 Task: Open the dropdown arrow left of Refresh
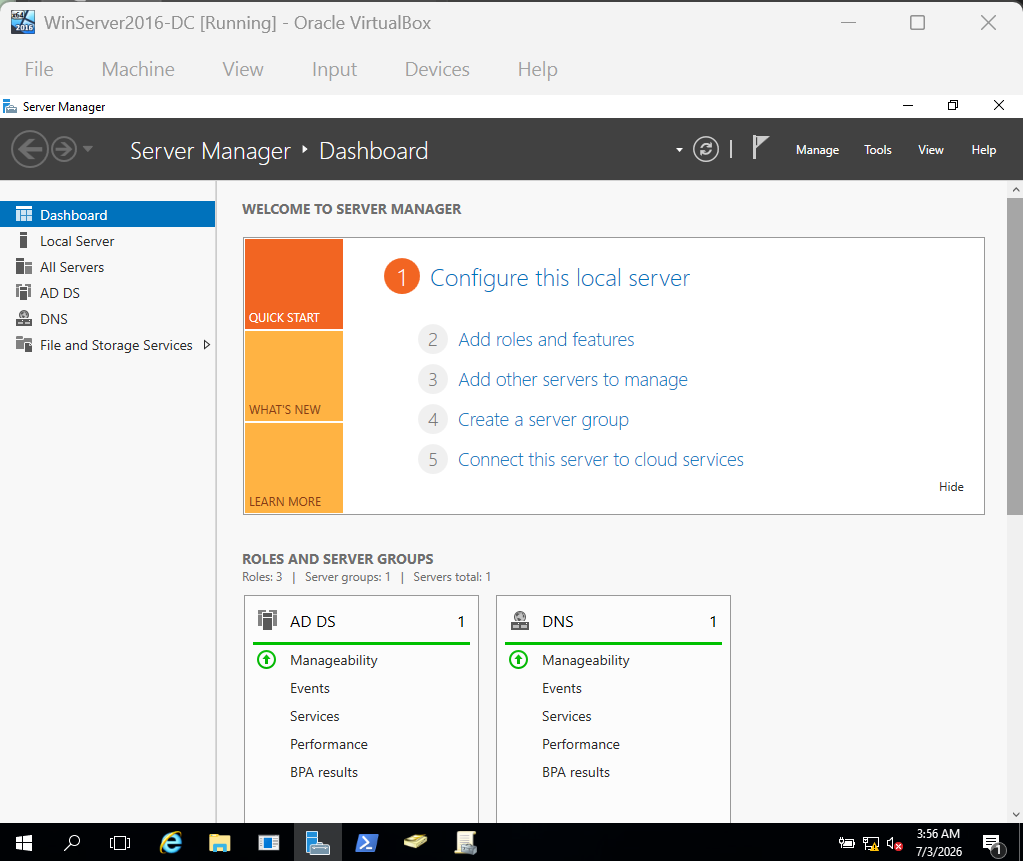coord(679,150)
